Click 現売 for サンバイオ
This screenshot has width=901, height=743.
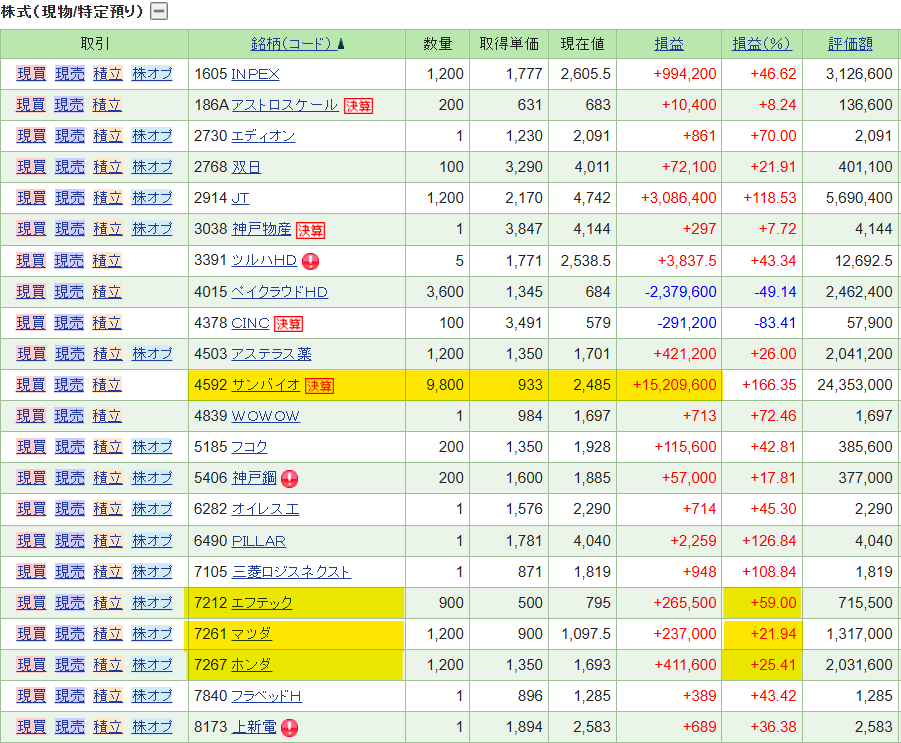70,385
